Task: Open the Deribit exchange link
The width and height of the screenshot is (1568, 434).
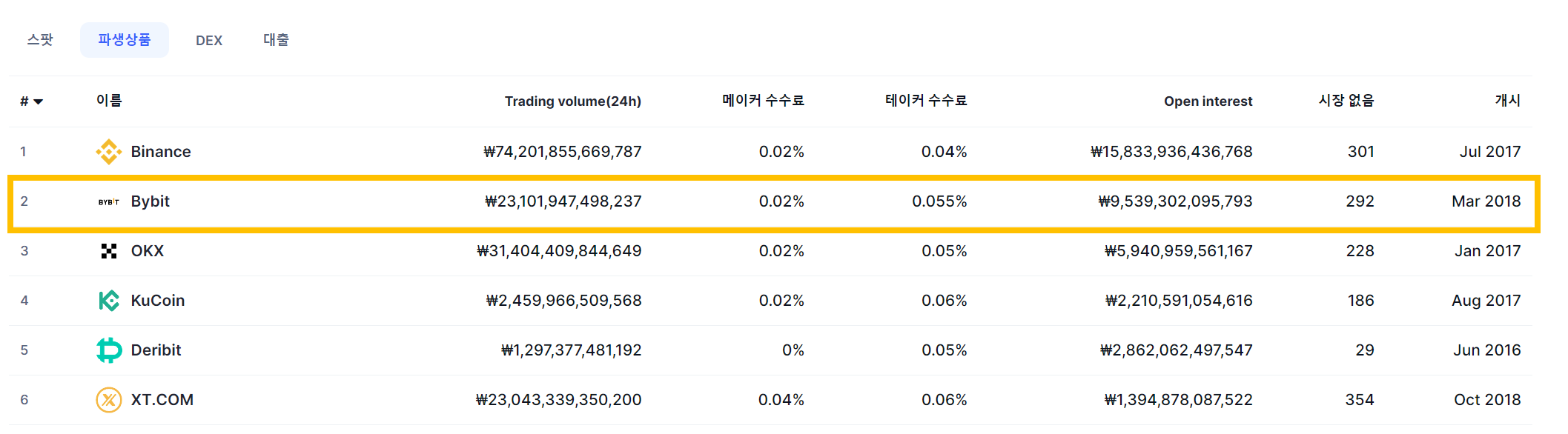Action: point(156,350)
